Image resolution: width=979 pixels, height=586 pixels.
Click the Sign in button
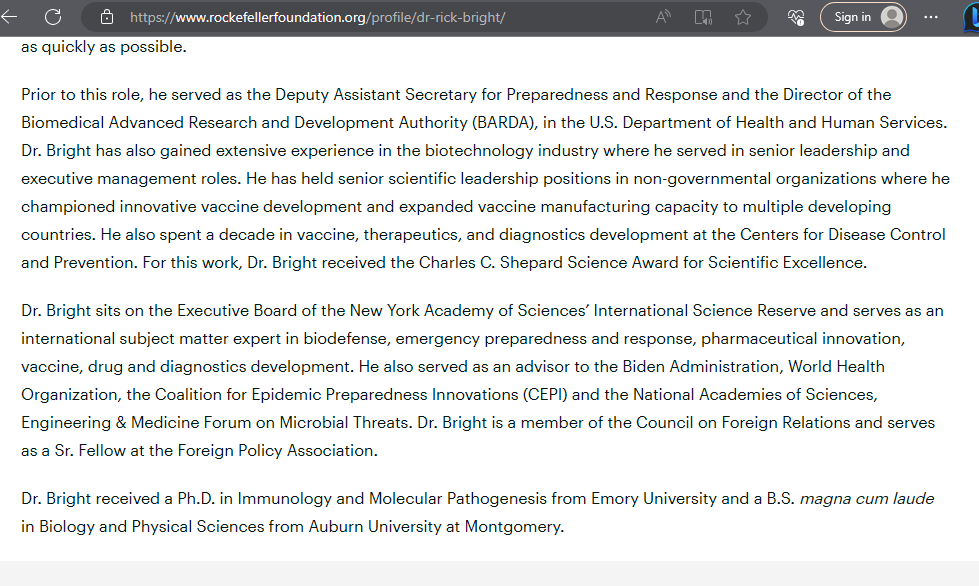(x=863, y=17)
